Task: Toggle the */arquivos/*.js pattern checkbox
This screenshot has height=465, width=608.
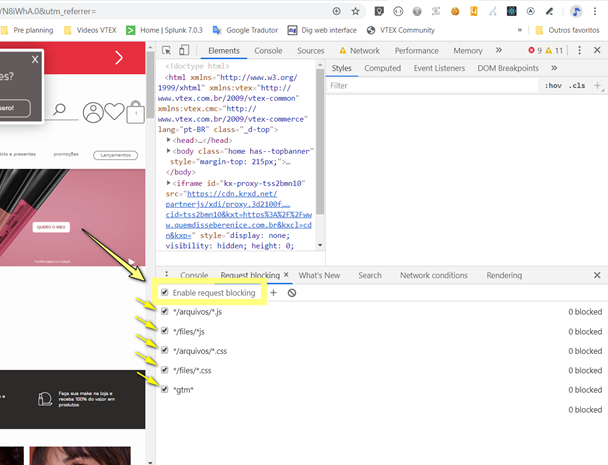Action: click(165, 312)
